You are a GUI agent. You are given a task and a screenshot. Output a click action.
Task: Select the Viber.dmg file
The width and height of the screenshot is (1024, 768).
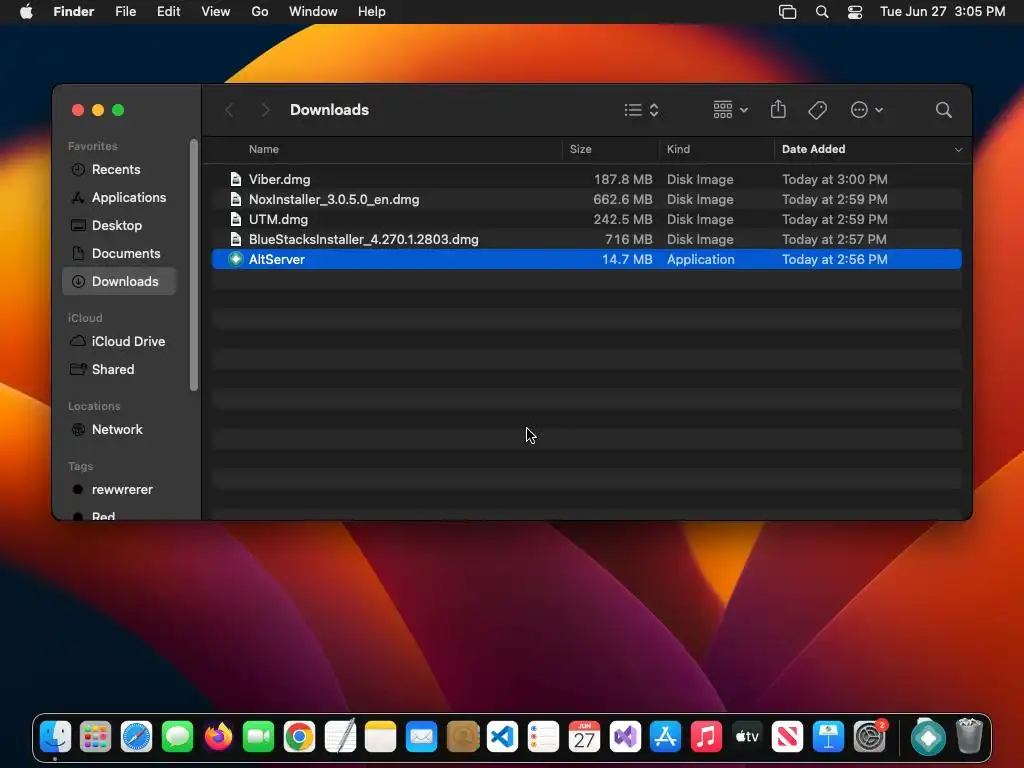[586, 180]
